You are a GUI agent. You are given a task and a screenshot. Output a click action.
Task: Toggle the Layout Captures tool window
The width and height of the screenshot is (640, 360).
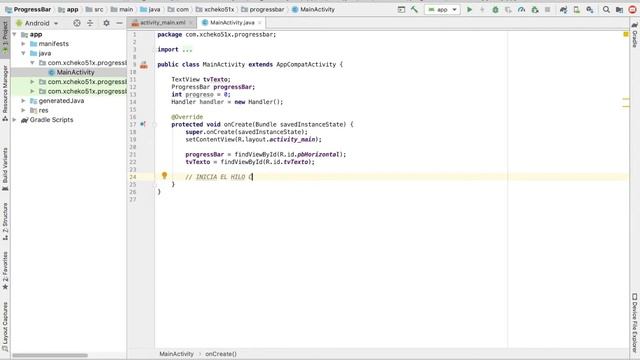5,327
